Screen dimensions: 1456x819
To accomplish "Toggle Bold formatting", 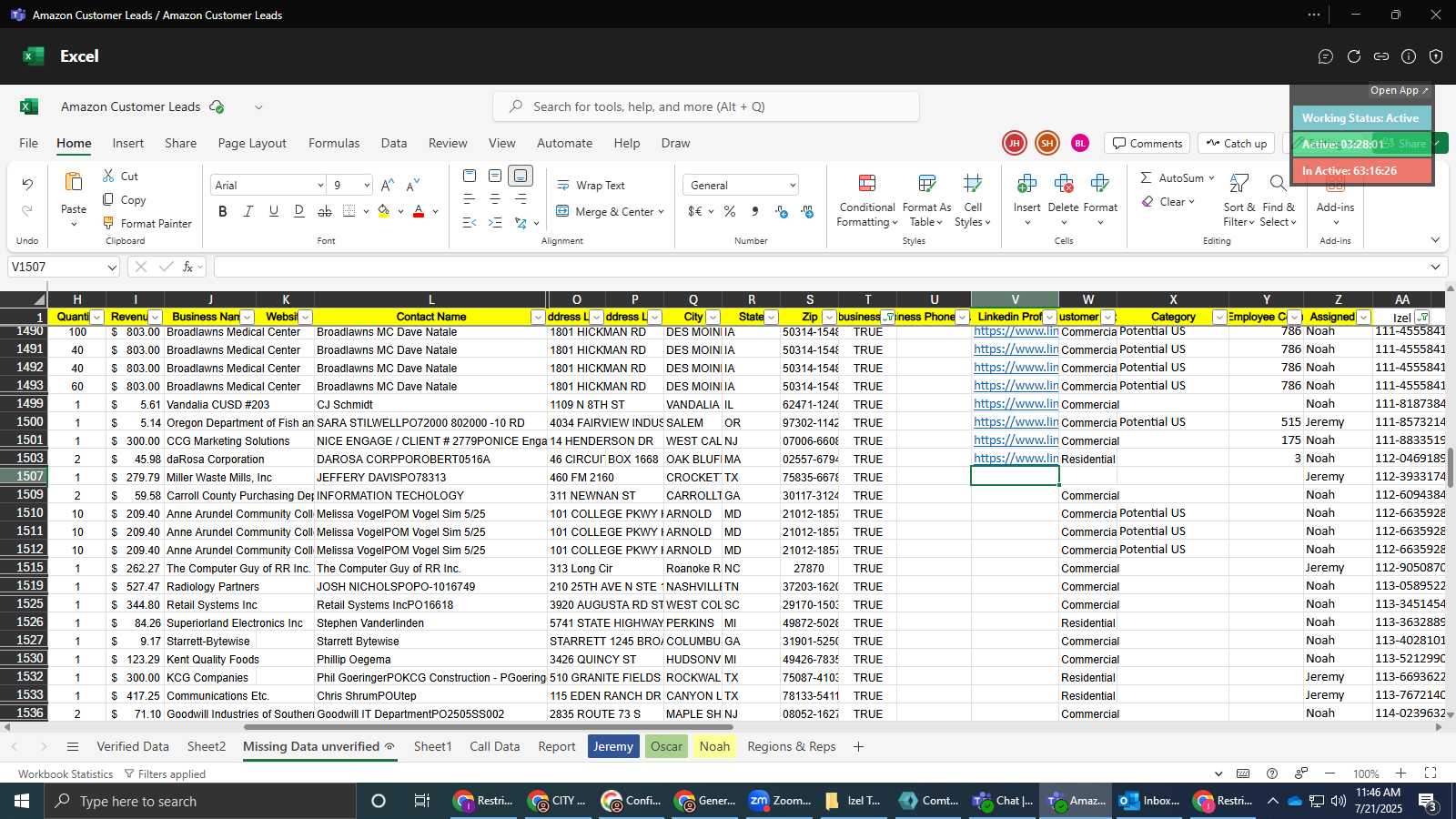I will click(x=223, y=211).
